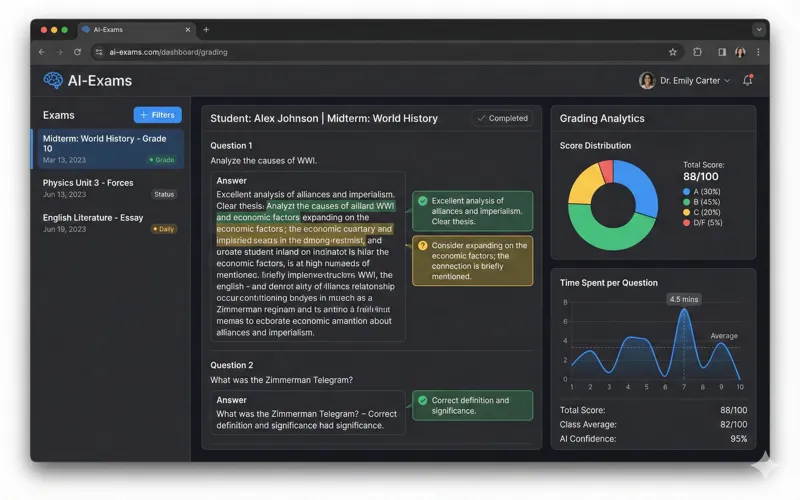The height and width of the screenshot is (500, 800).
Task: Reload the page with refresh icon
Action: click(78, 52)
